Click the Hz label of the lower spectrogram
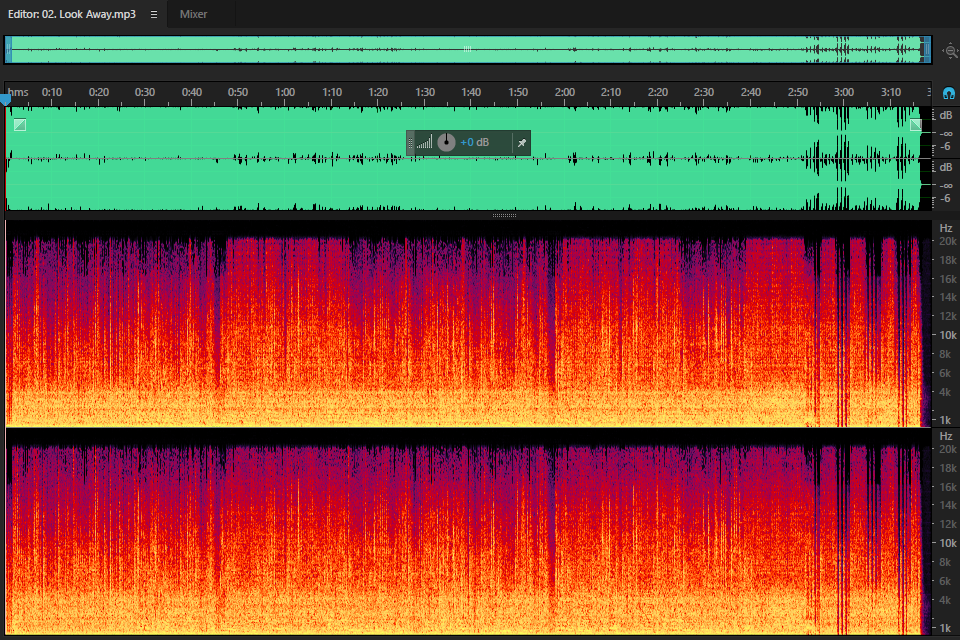This screenshot has width=960, height=640. pos(946,436)
